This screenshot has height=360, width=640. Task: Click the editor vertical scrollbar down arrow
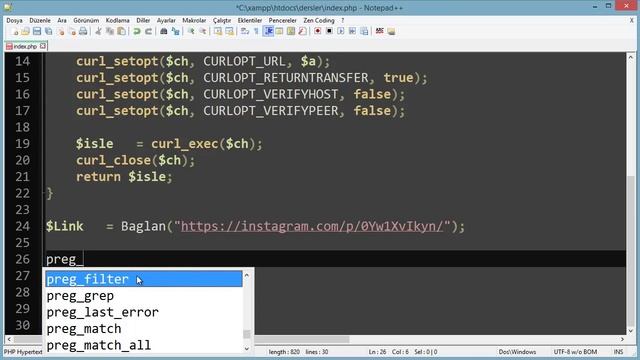631,331
